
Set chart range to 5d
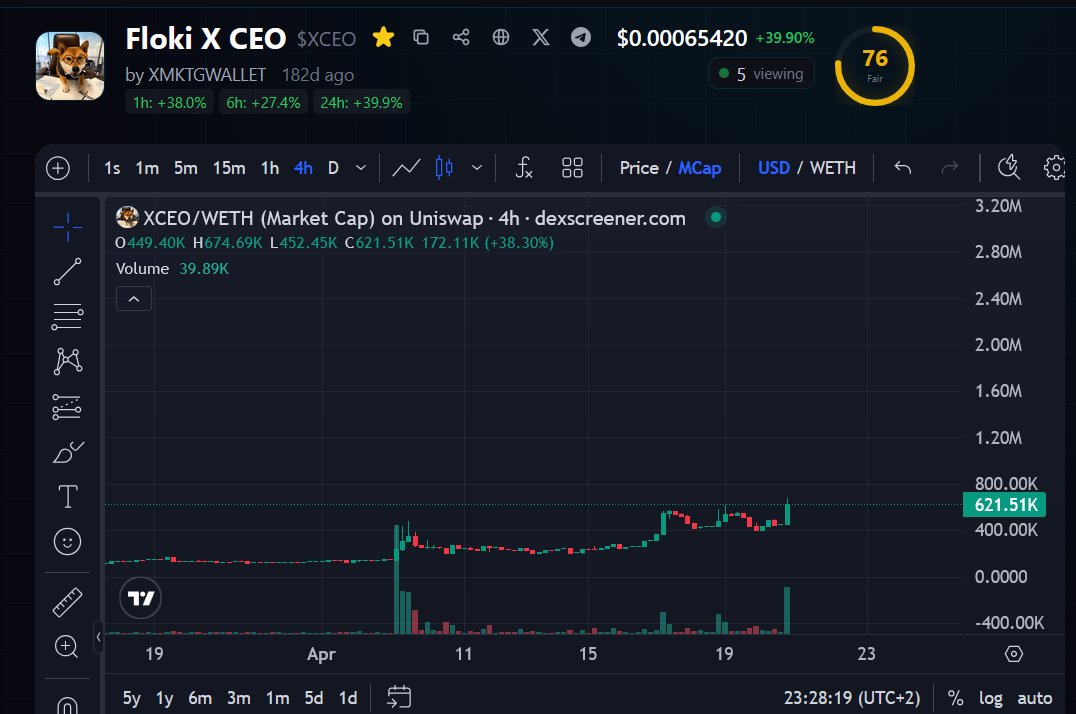(314, 698)
